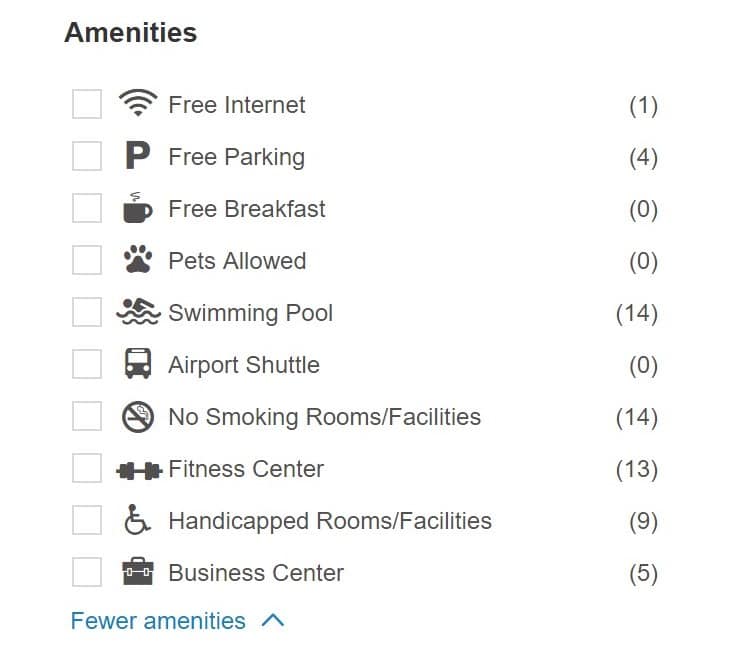This screenshot has height=651, width=753.
Task: Click the coffee cup Free Breakfast icon
Action: pyautogui.click(x=137, y=207)
